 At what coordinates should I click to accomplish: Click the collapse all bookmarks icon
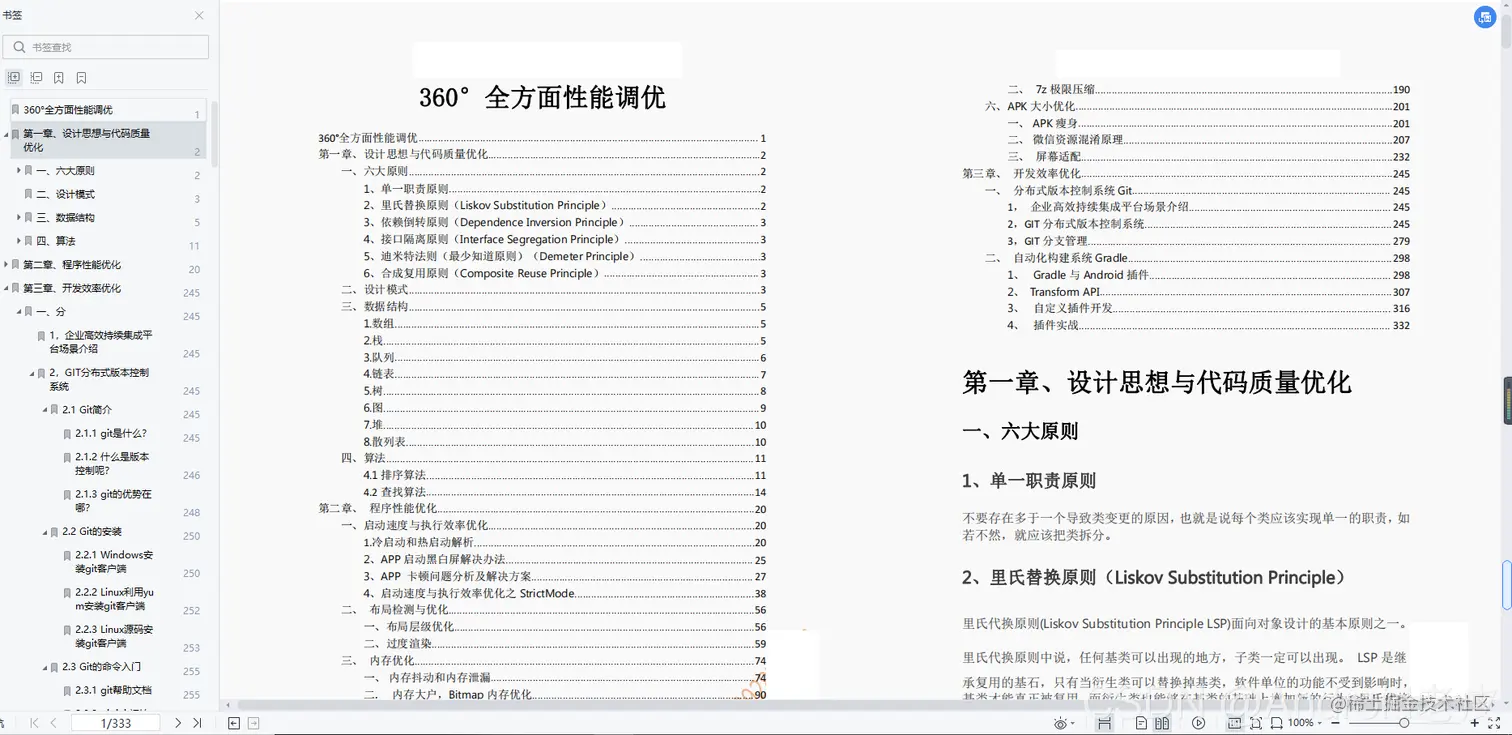click(x=36, y=77)
